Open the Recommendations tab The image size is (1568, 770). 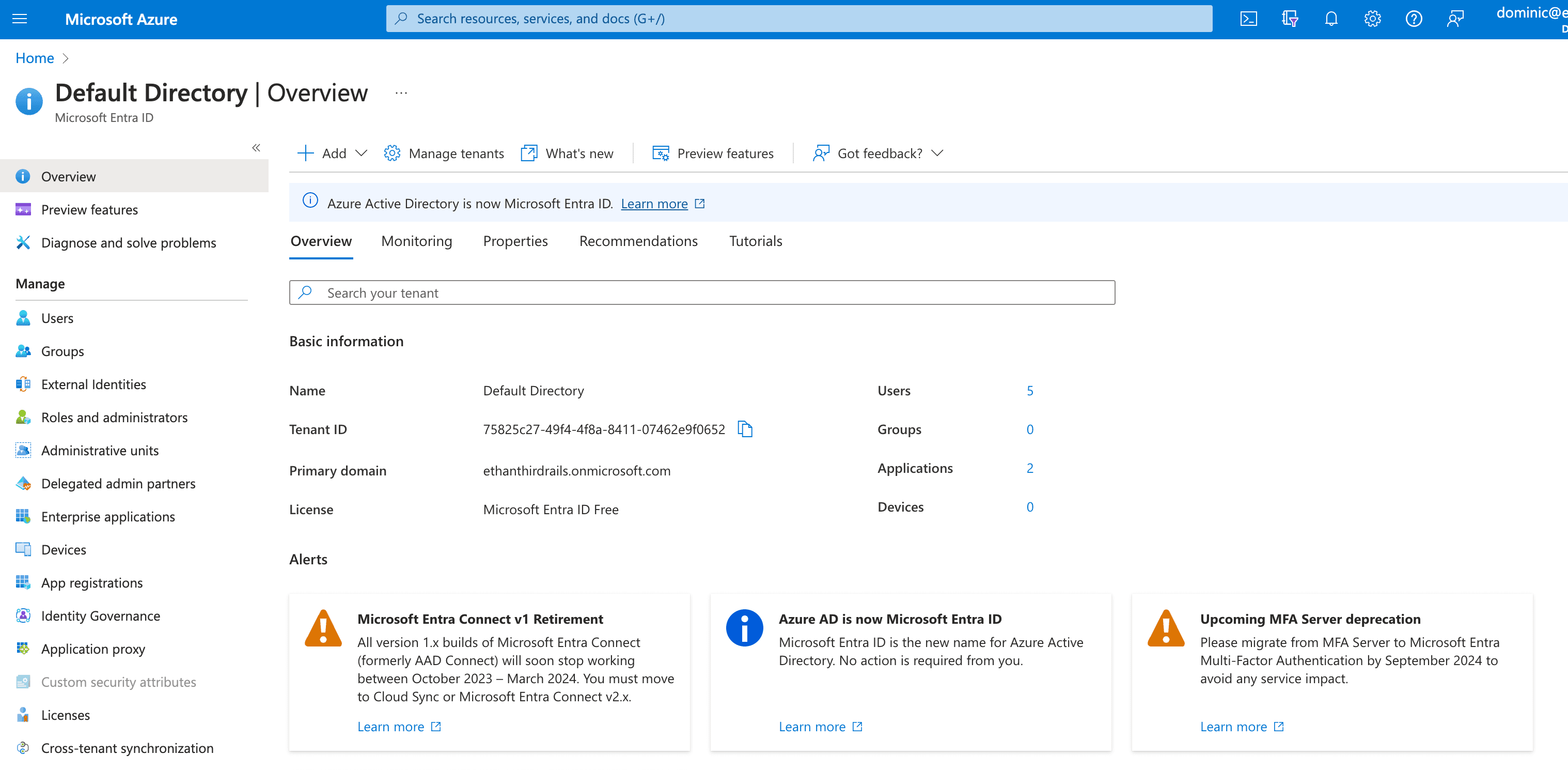click(x=638, y=241)
